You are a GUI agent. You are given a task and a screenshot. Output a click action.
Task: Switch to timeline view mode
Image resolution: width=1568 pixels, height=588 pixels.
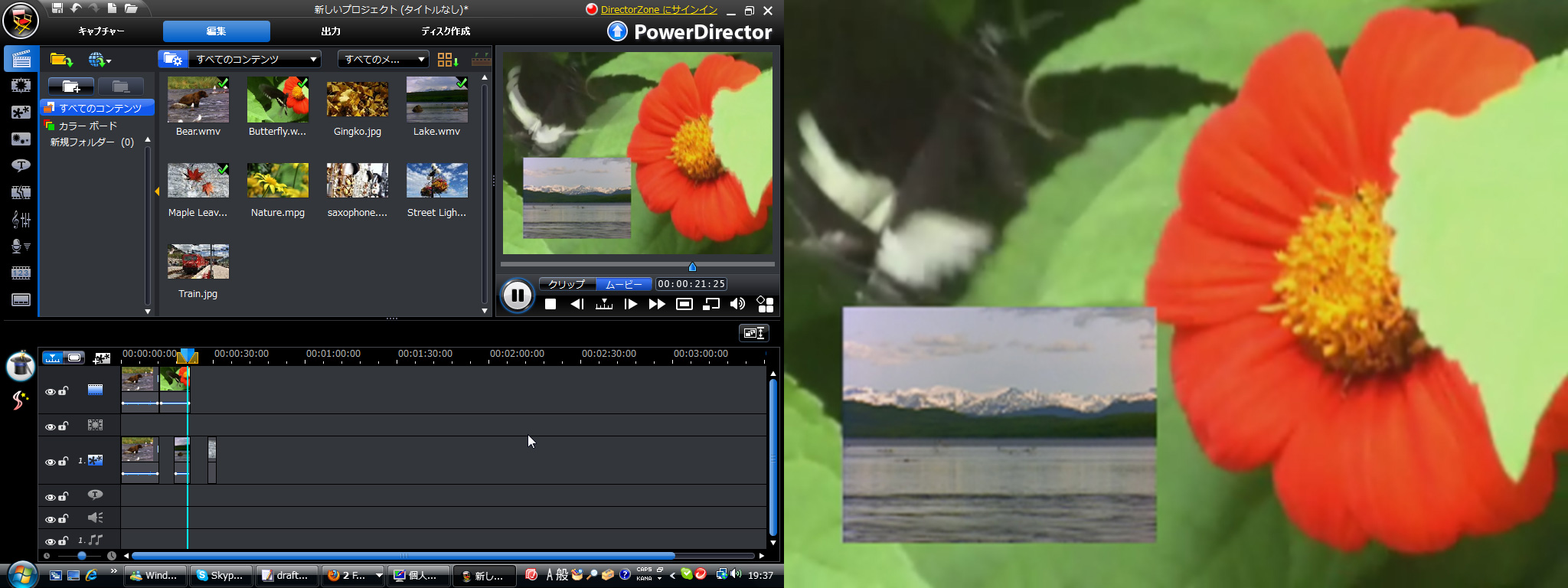[x=53, y=358]
